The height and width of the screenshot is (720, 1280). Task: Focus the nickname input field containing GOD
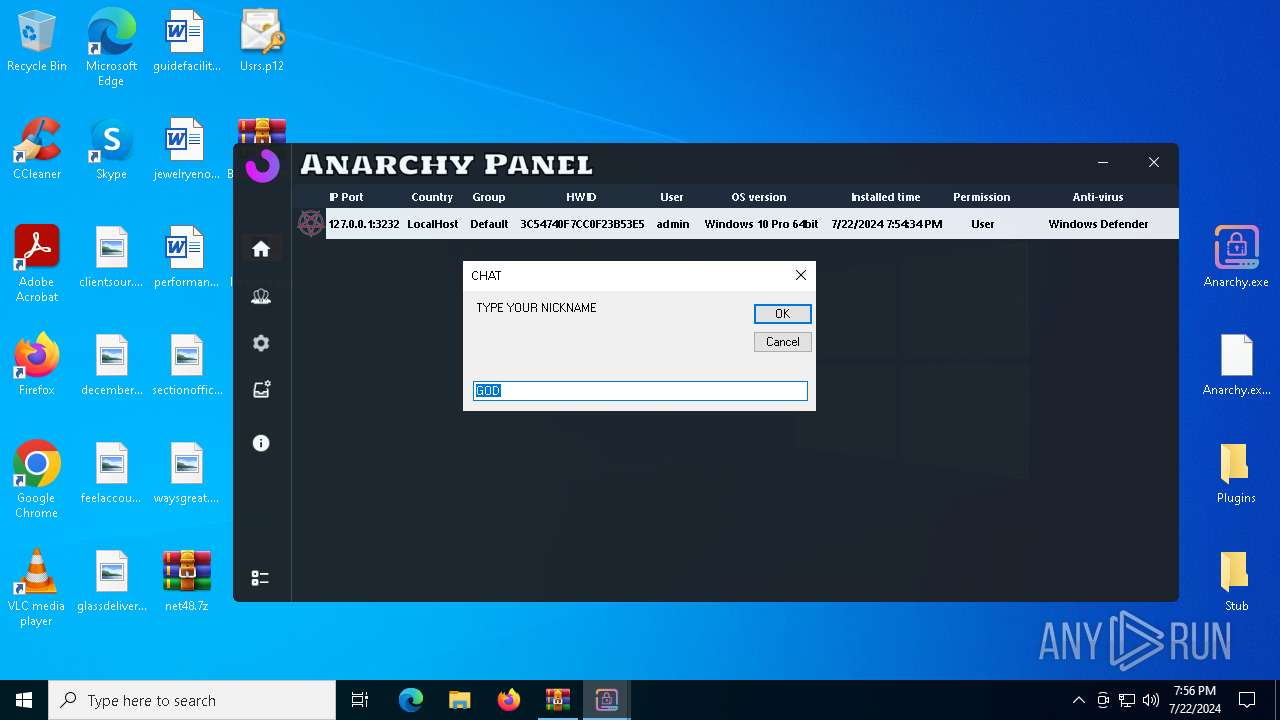click(640, 391)
